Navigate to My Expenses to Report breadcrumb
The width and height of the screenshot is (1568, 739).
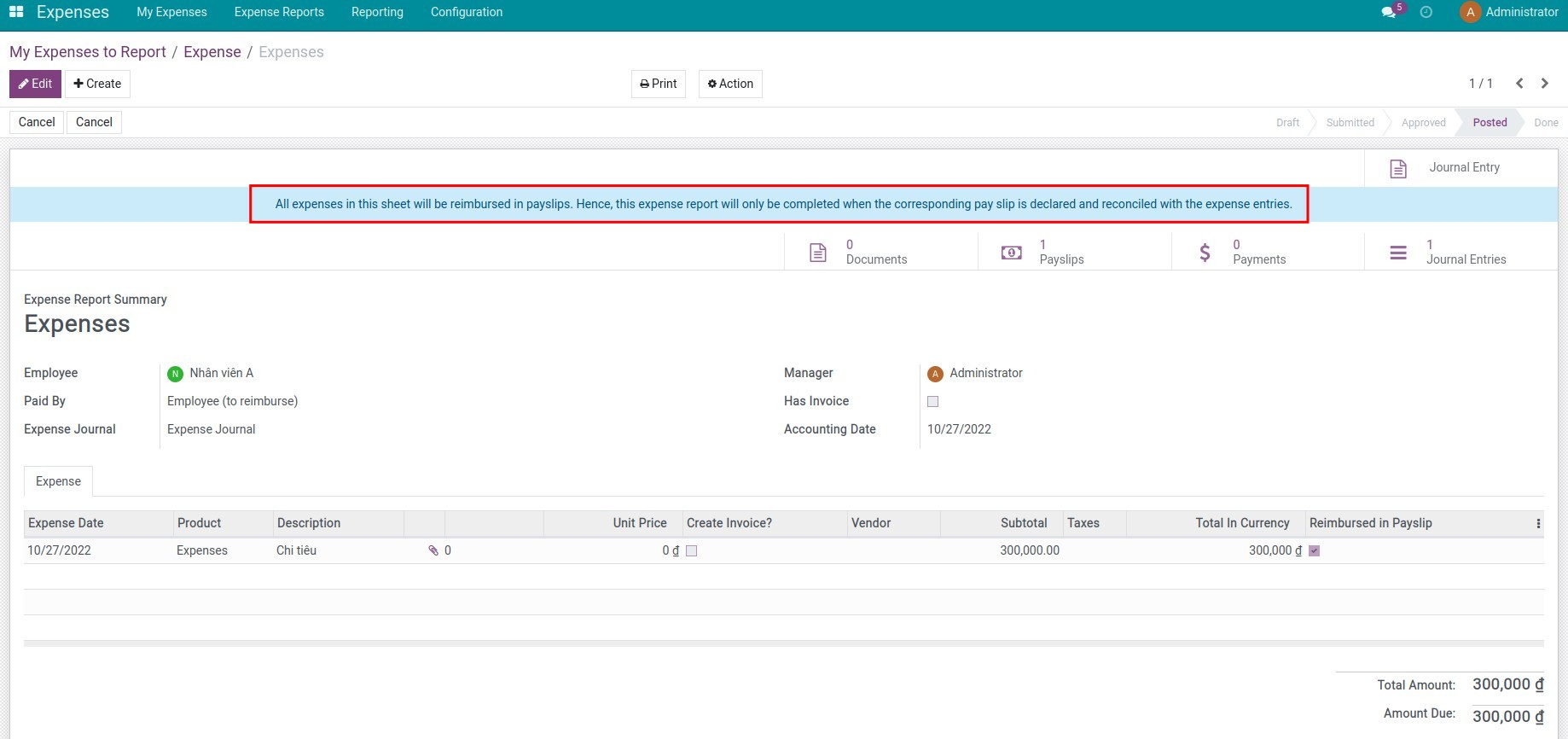point(88,52)
